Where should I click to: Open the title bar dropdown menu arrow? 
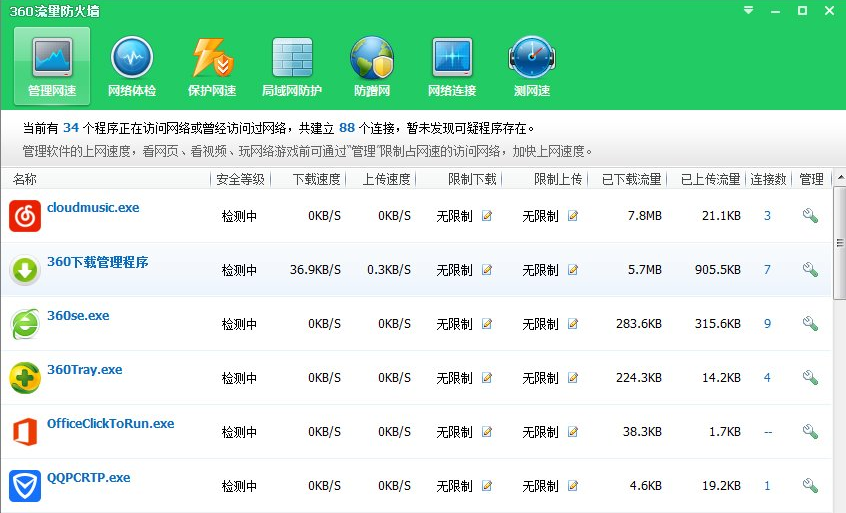tap(748, 10)
